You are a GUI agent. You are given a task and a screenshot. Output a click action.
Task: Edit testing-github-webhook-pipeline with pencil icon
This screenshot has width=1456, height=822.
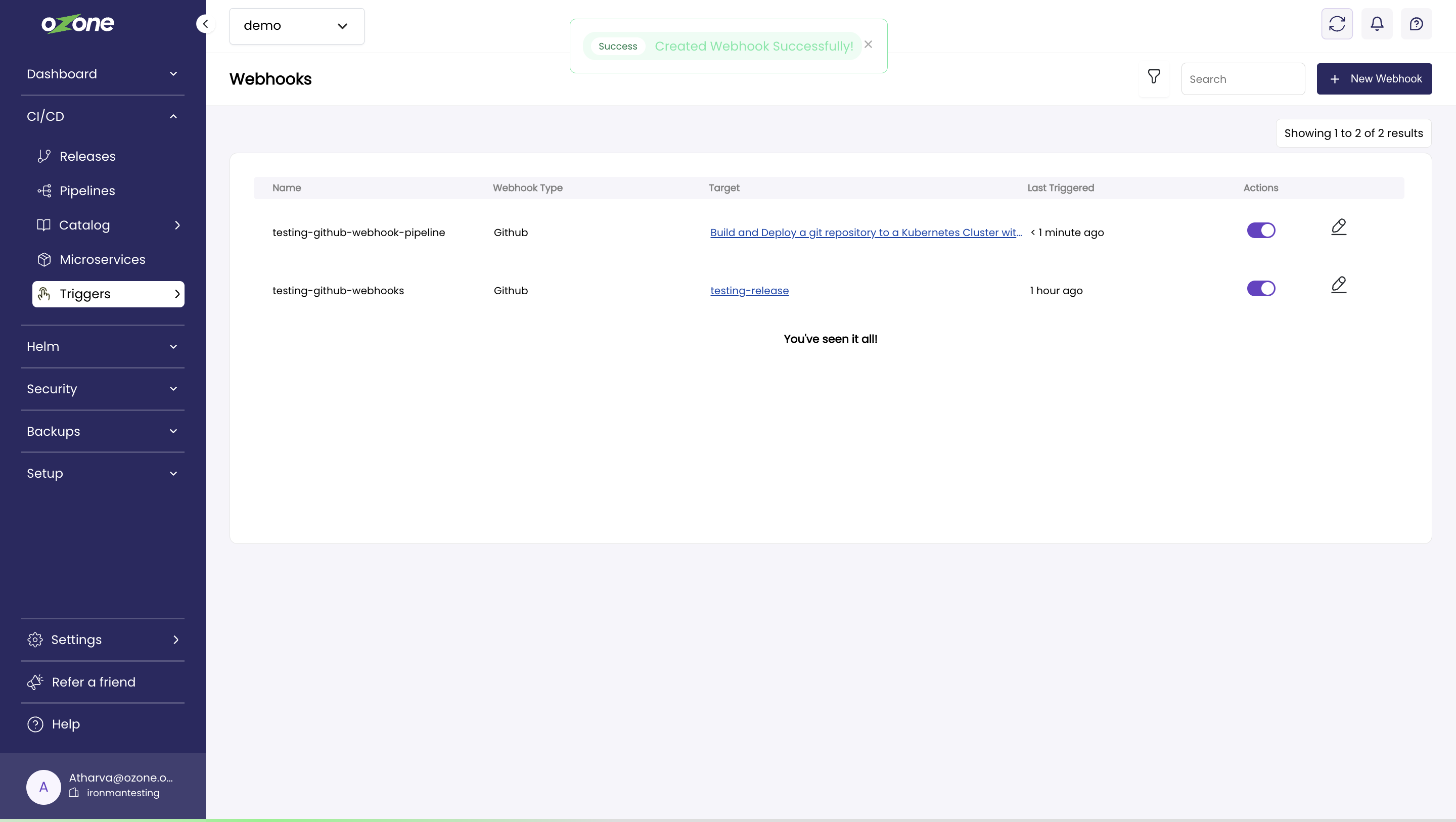pos(1338,227)
